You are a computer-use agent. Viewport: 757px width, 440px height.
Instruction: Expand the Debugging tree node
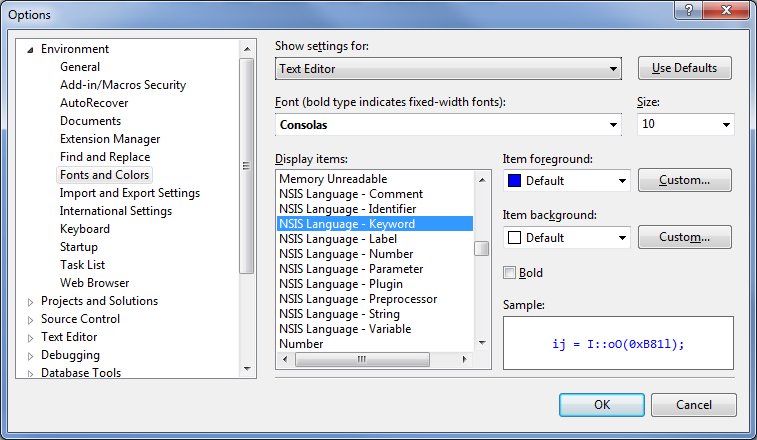coord(30,356)
